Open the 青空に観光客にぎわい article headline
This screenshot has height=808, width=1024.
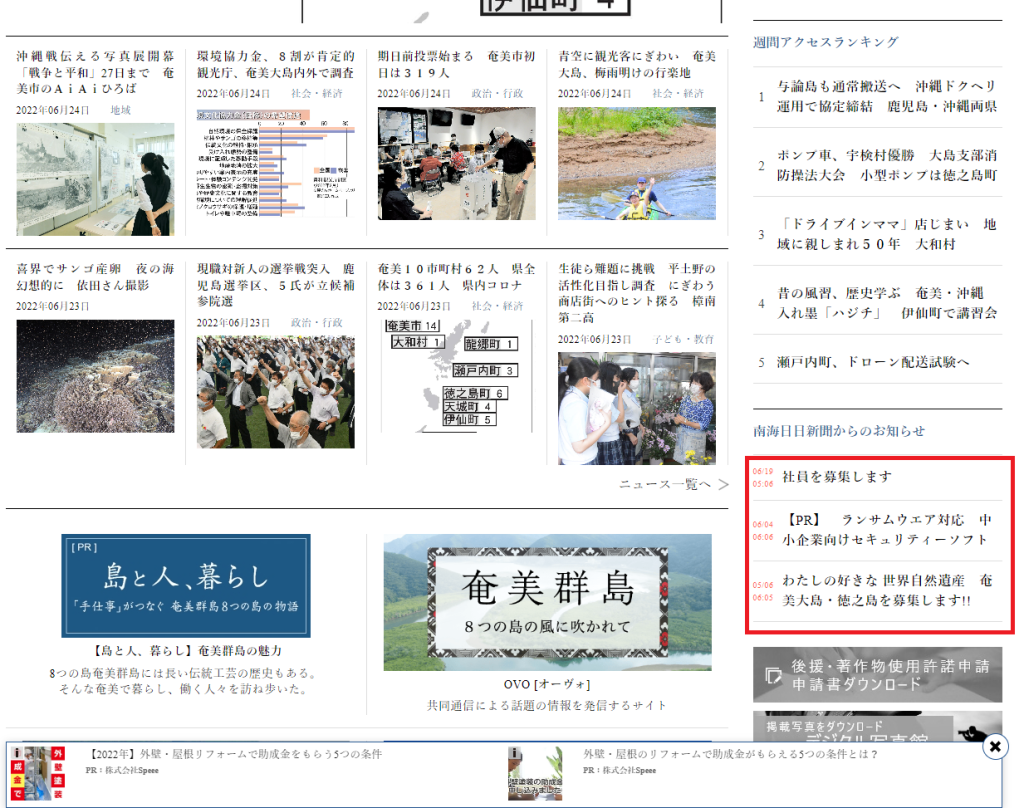(637, 64)
